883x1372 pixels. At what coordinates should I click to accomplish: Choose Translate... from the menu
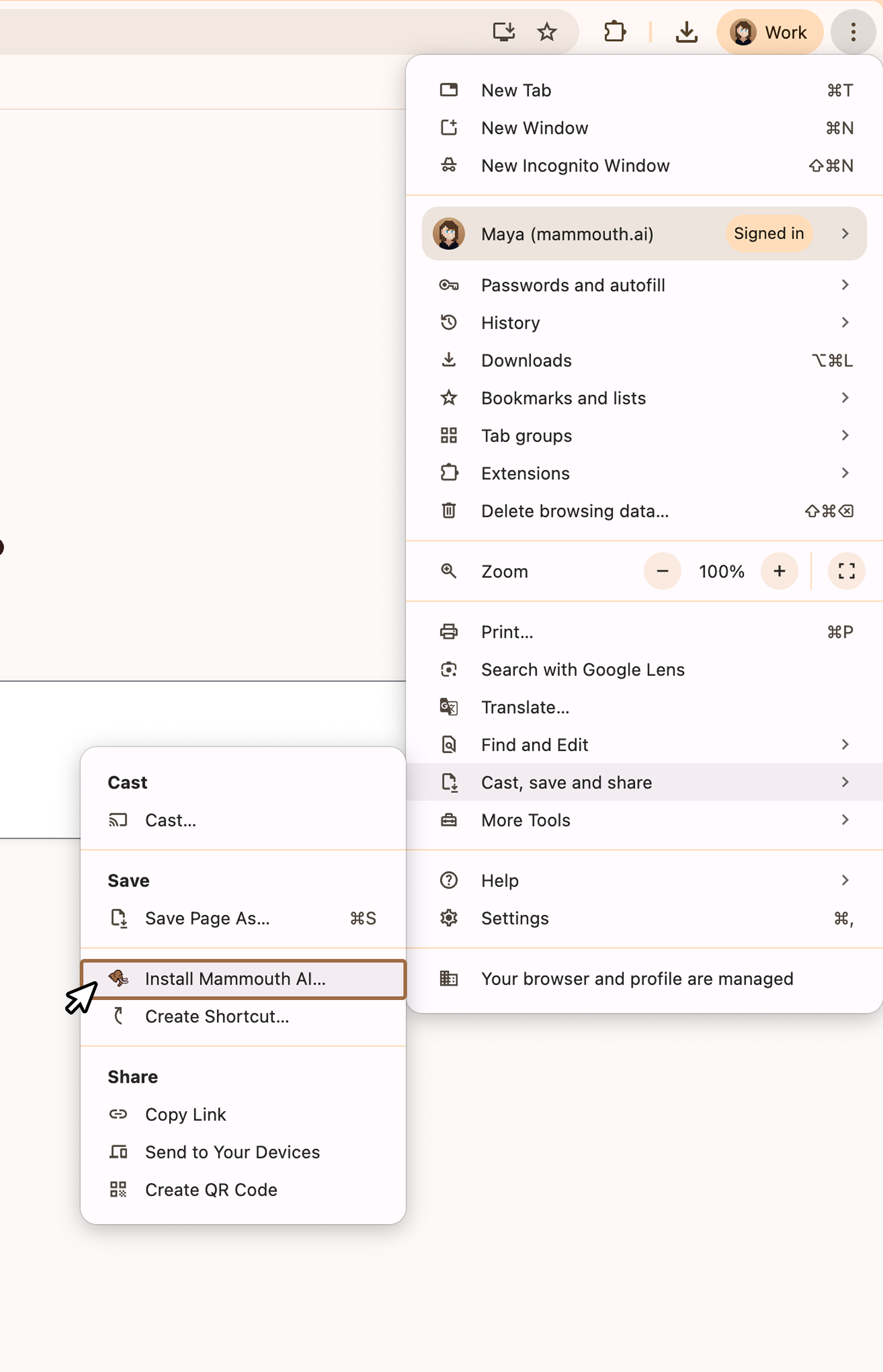point(644,707)
